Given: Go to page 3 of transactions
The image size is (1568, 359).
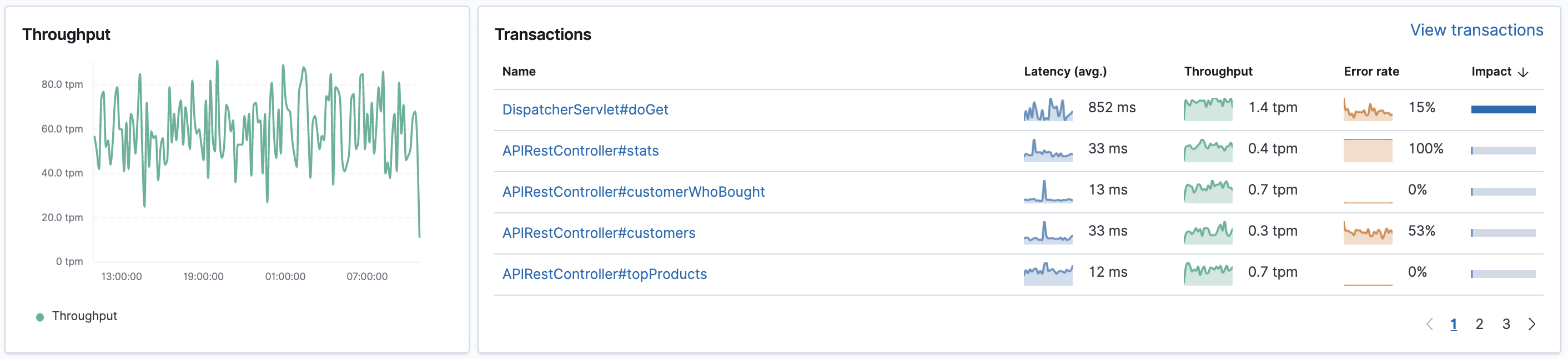Looking at the screenshot, I should (1506, 324).
